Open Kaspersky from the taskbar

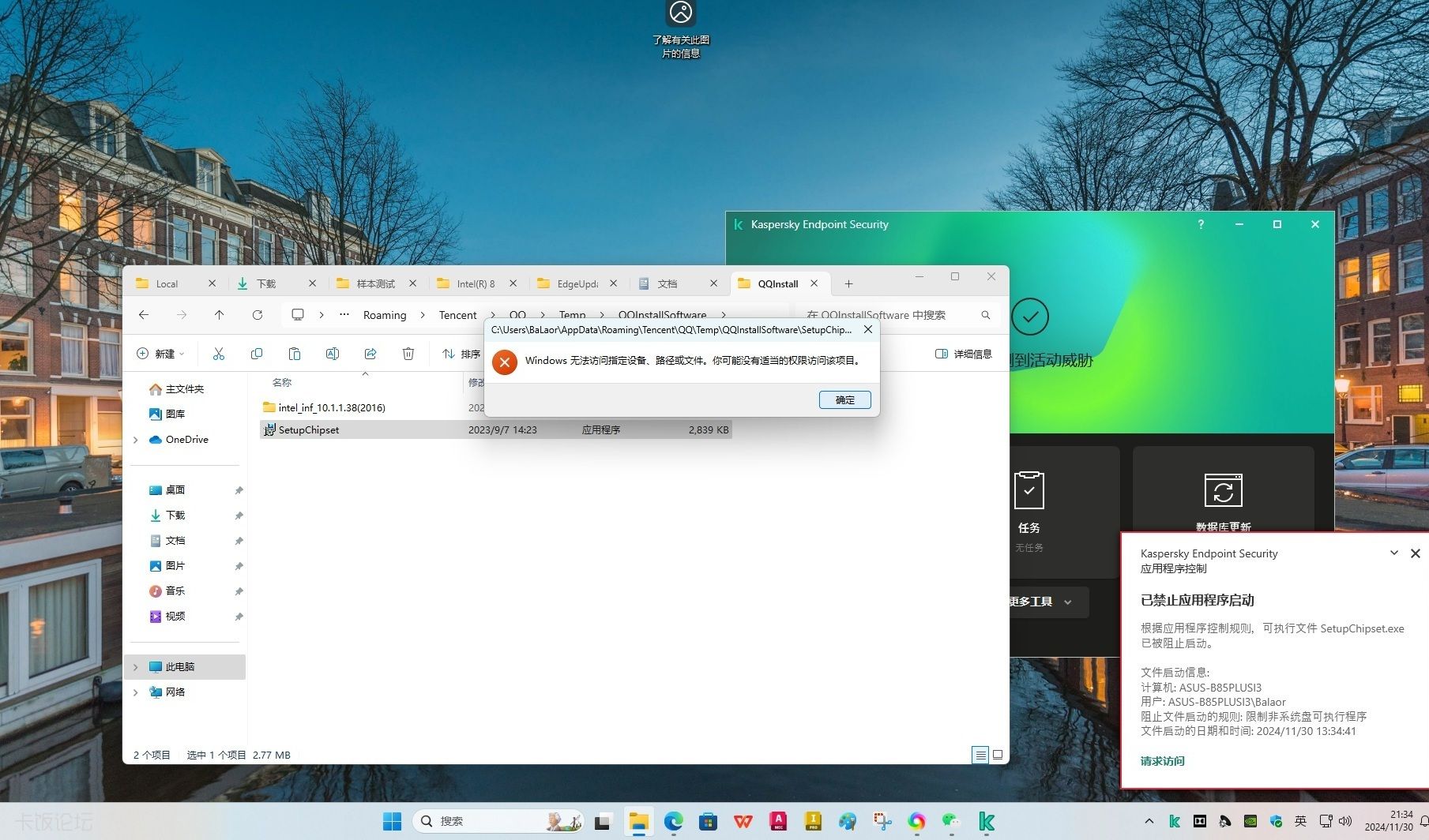(986, 821)
